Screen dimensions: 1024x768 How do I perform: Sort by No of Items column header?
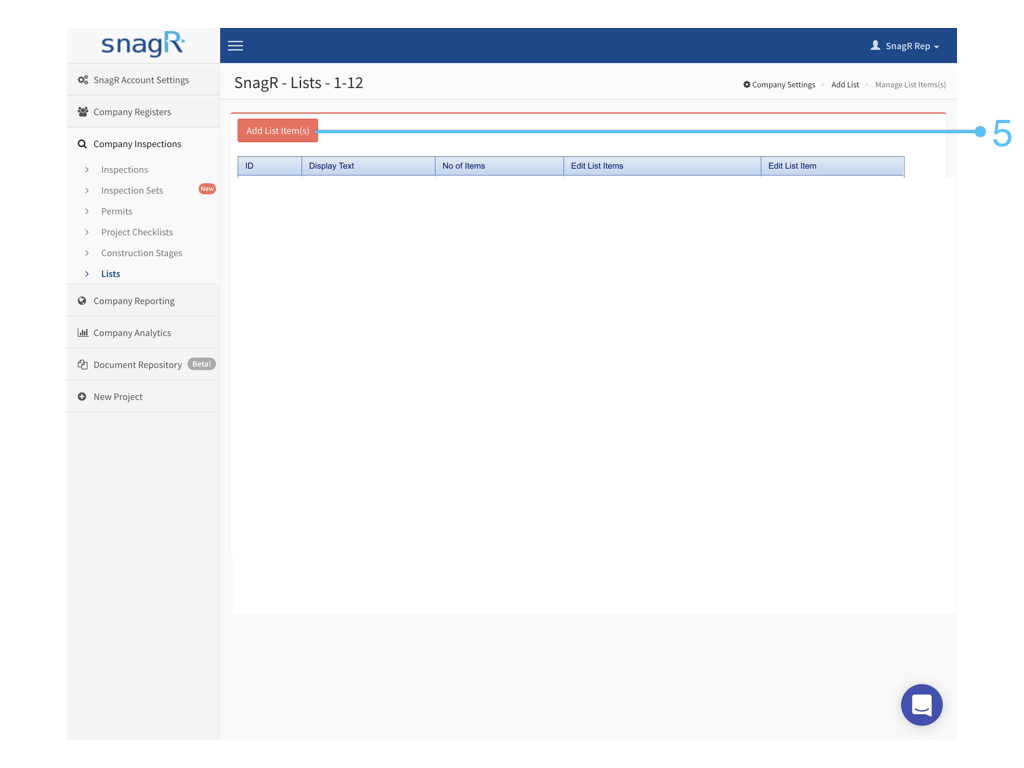pyautogui.click(x=500, y=166)
